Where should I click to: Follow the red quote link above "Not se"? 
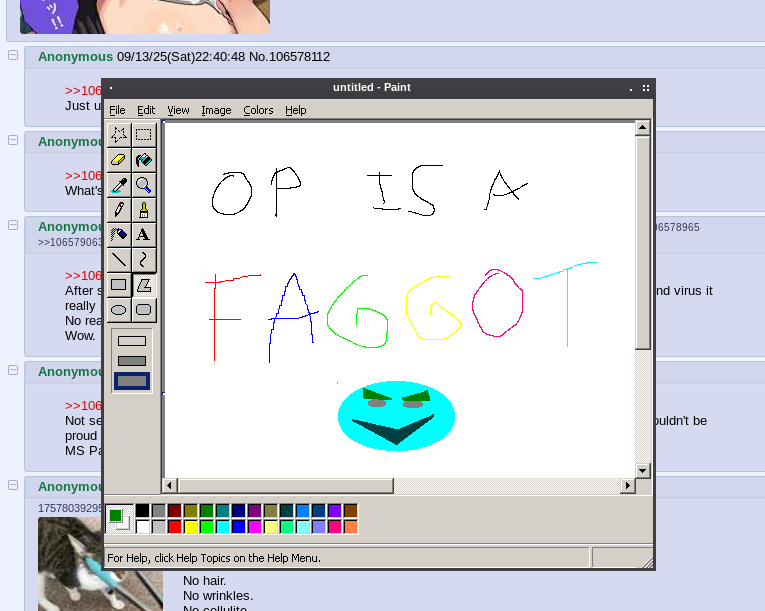83,406
